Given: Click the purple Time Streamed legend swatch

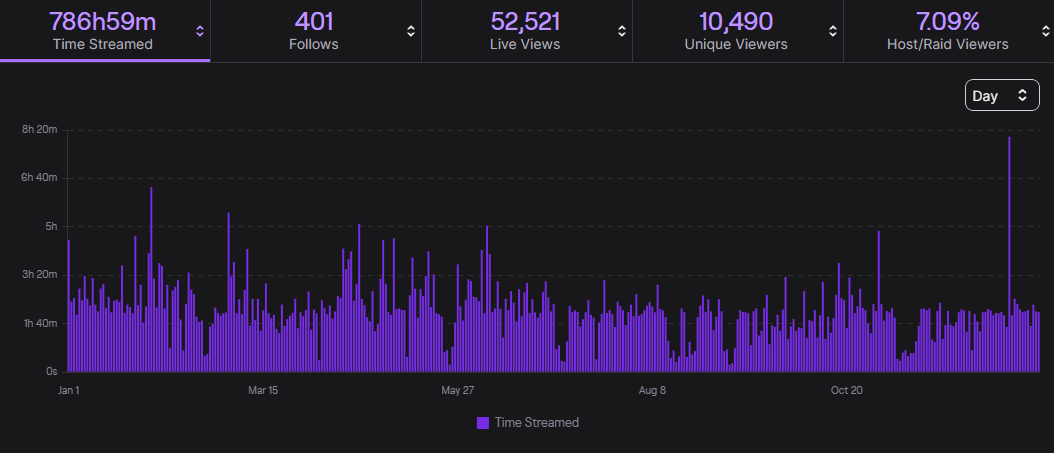Looking at the screenshot, I should coord(483,423).
